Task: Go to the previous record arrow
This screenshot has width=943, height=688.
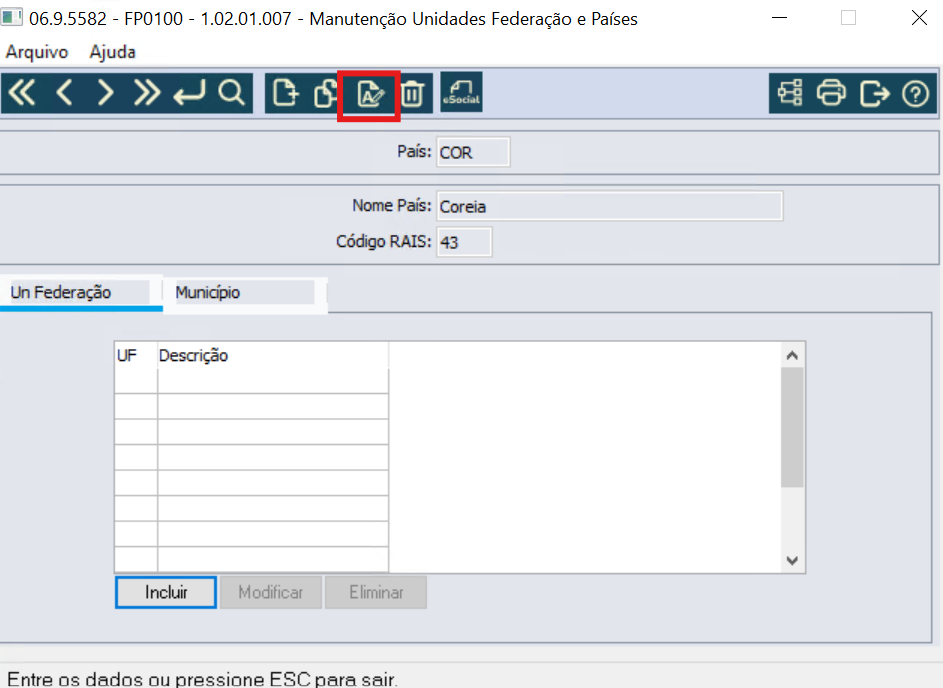Action: pos(64,93)
